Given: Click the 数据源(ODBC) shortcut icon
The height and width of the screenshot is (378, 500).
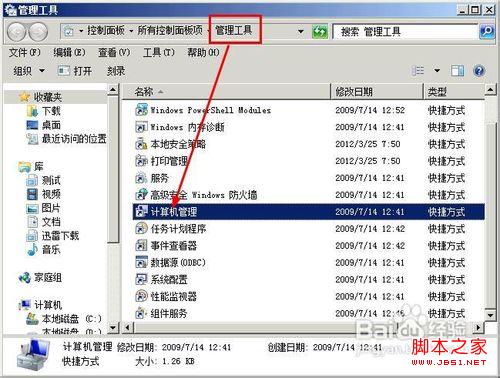Looking at the screenshot, I should [141, 263].
